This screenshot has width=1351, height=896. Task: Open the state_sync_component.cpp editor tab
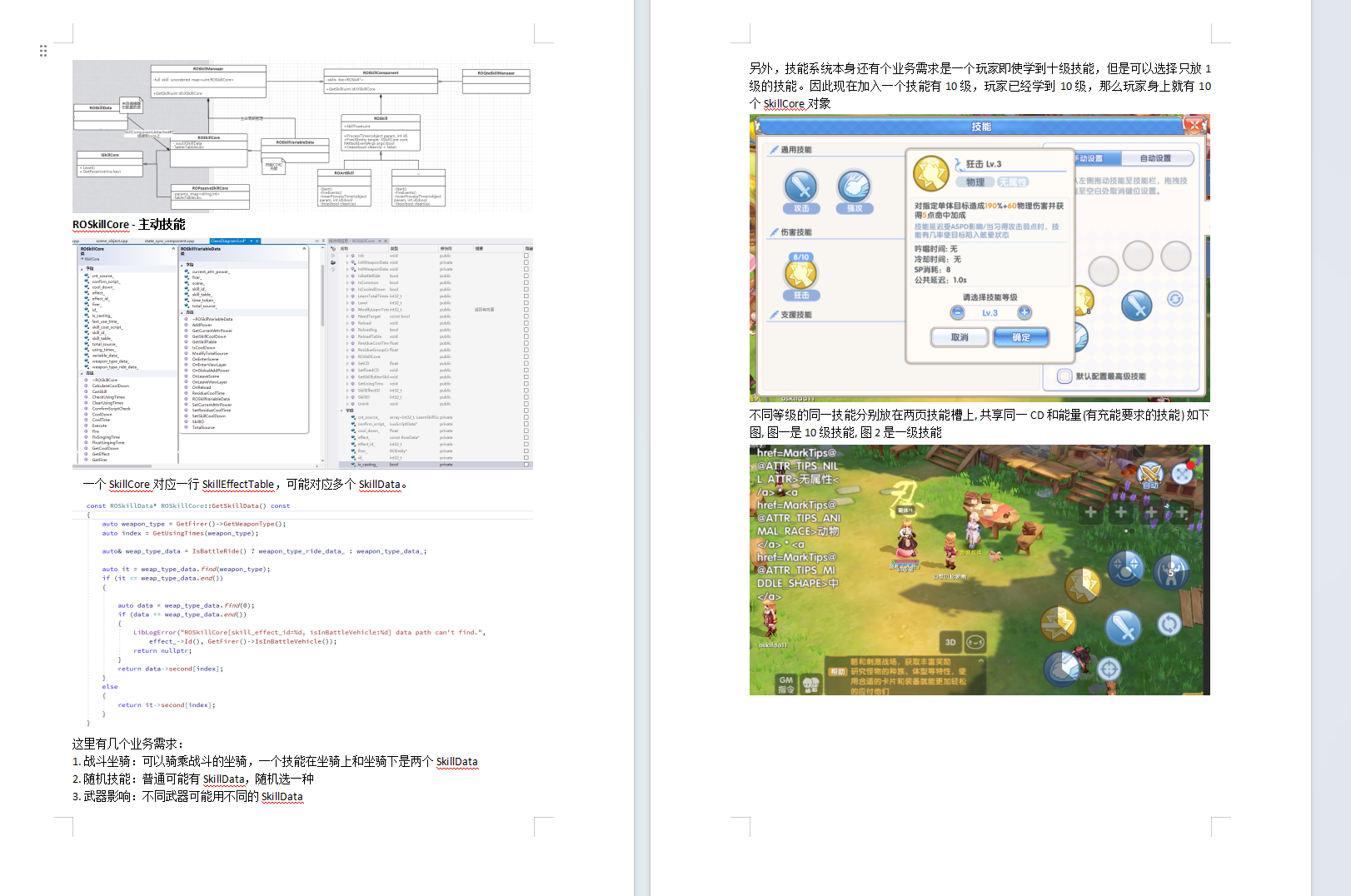[x=169, y=241]
